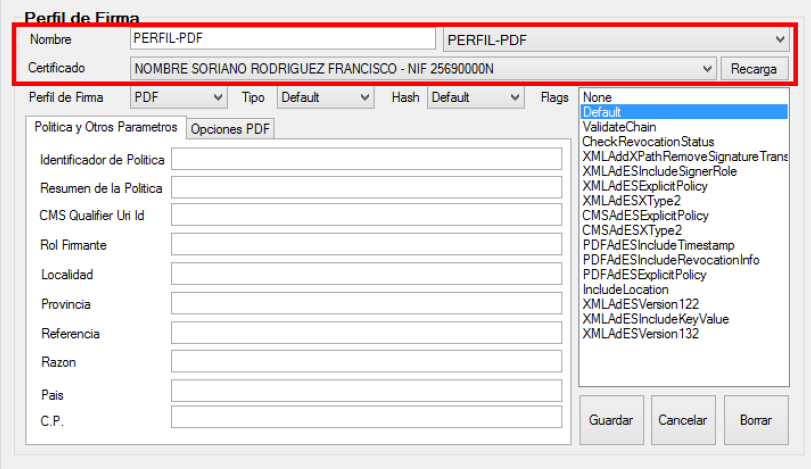This screenshot has width=811, height=469.
Task: Click the Nombre text field containing PERFIL-PDF
Action: click(x=282, y=39)
